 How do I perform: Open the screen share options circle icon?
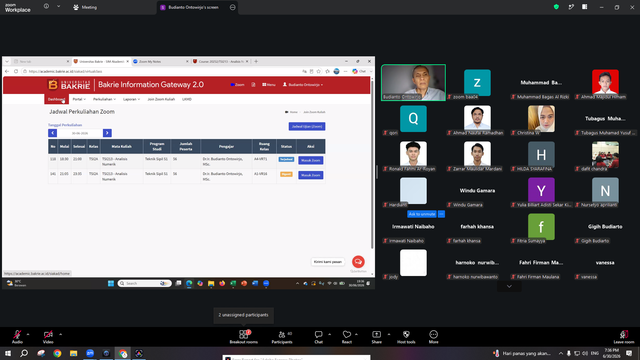pyautogui.click(x=233, y=7)
